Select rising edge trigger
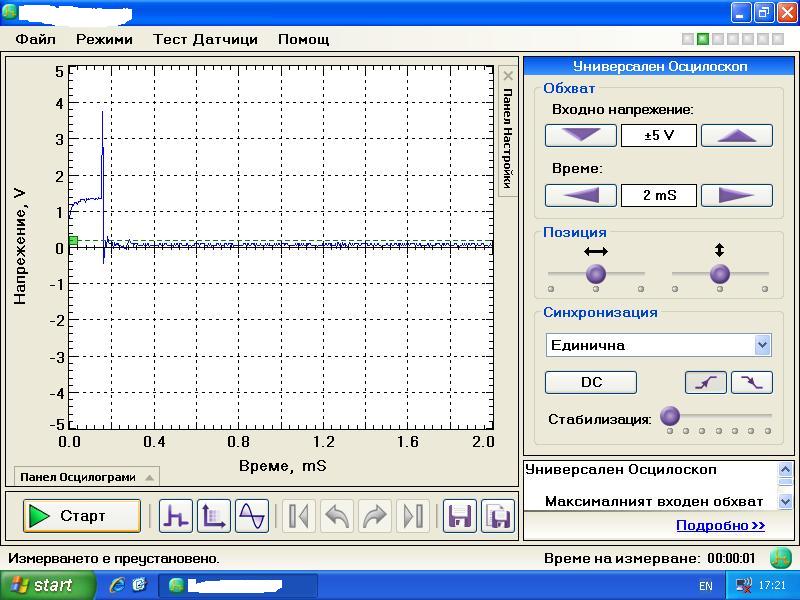This screenshot has width=800, height=600. coord(705,382)
